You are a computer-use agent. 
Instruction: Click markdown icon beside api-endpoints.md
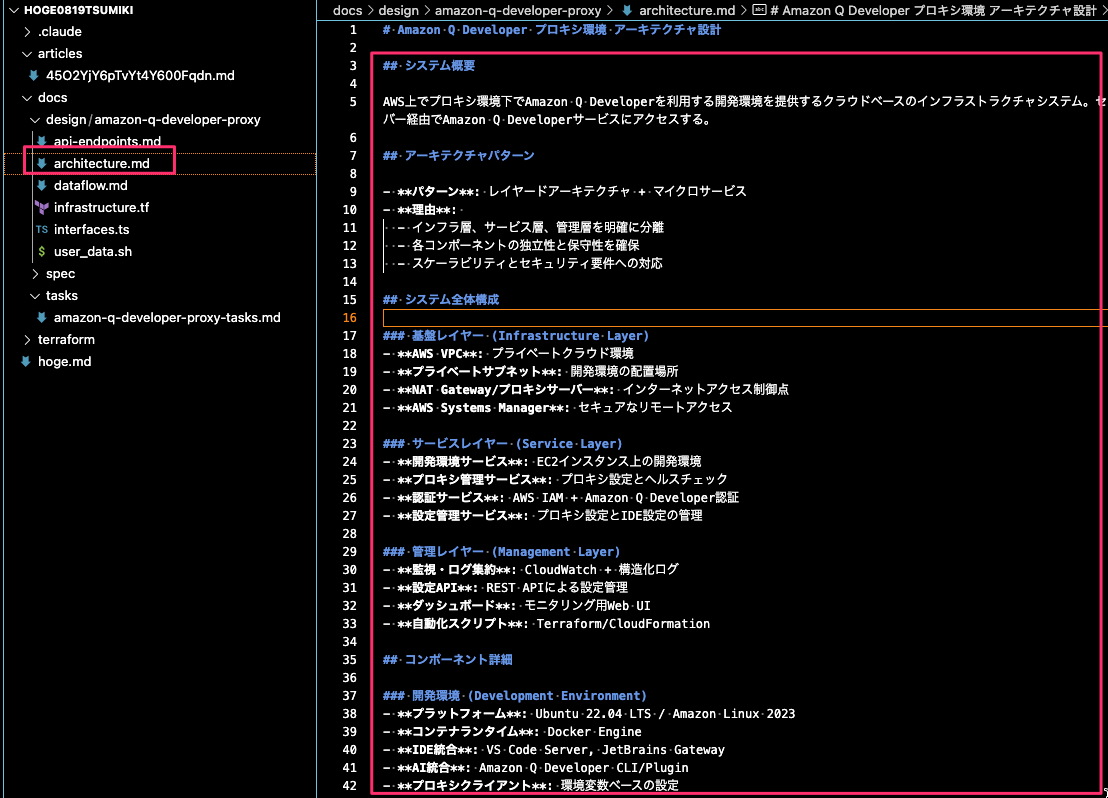(x=42, y=141)
